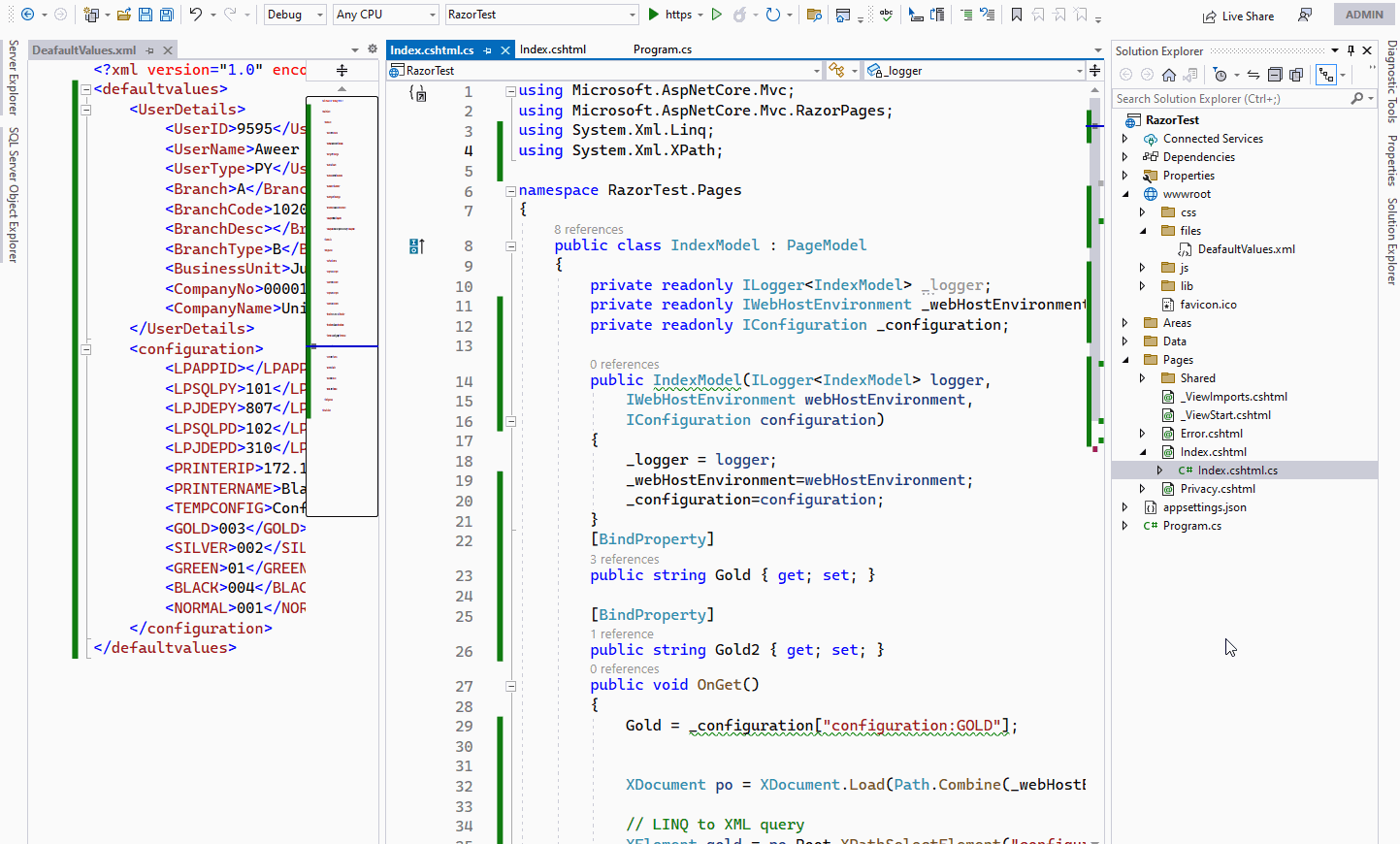Expand the Areas folder node
Screen dimensions: 1400x844
(1125, 323)
